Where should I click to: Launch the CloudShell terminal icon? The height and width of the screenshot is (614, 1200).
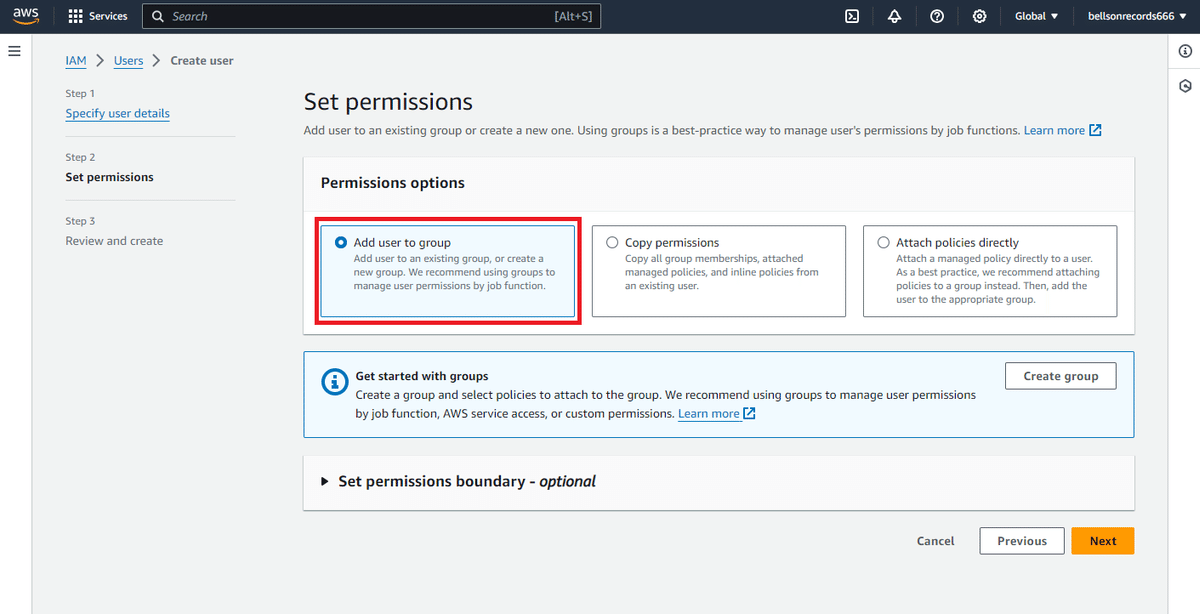coord(852,16)
